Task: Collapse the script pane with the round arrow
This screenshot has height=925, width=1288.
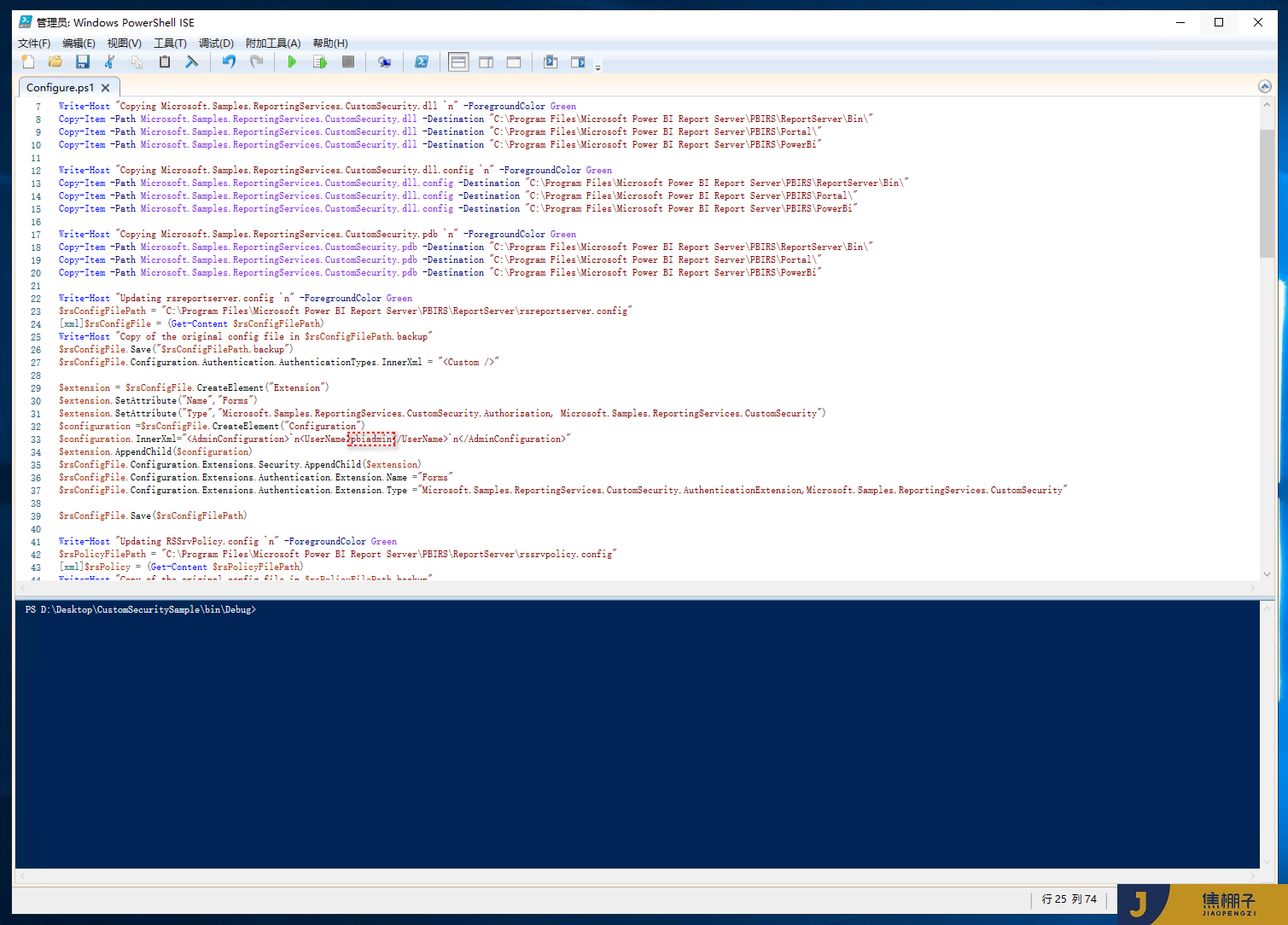Action: 1265,86
